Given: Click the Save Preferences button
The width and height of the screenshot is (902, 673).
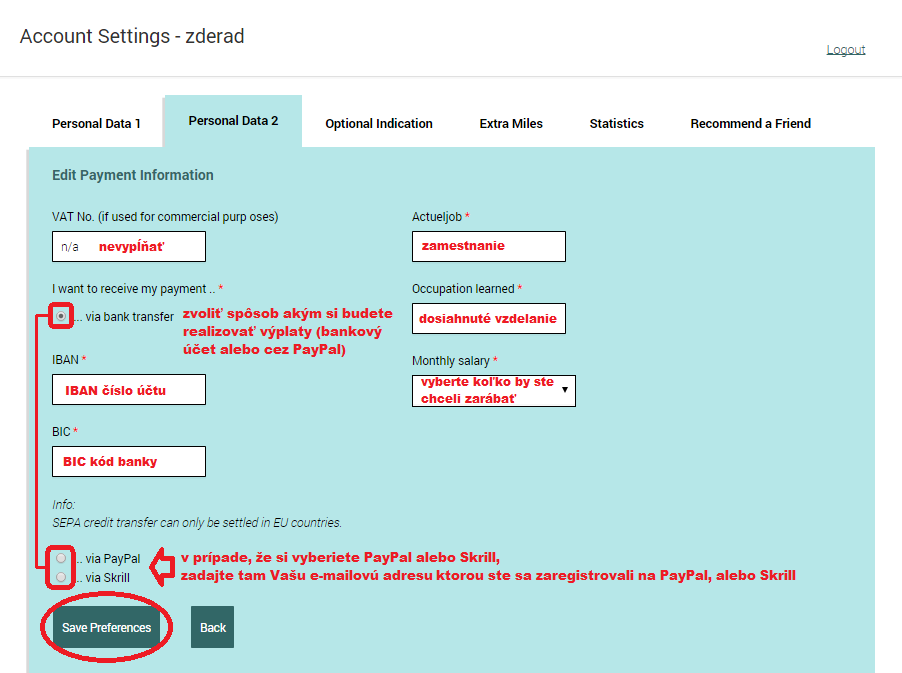Looking at the screenshot, I should (x=106, y=627).
